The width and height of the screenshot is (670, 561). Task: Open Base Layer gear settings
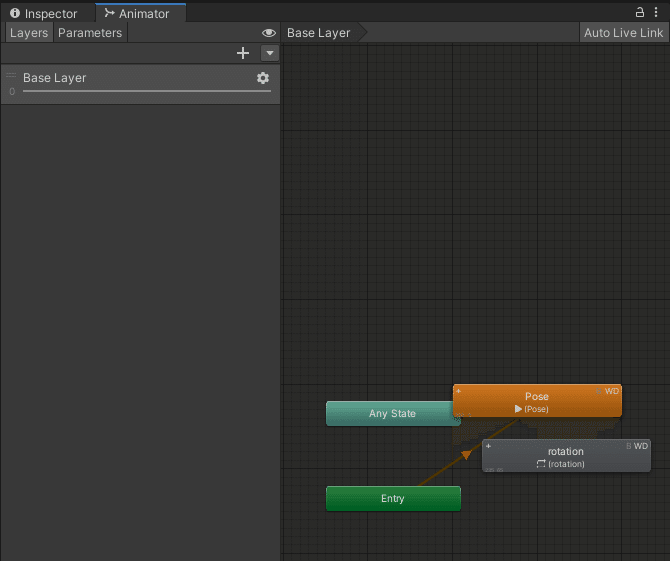point(263,78)
